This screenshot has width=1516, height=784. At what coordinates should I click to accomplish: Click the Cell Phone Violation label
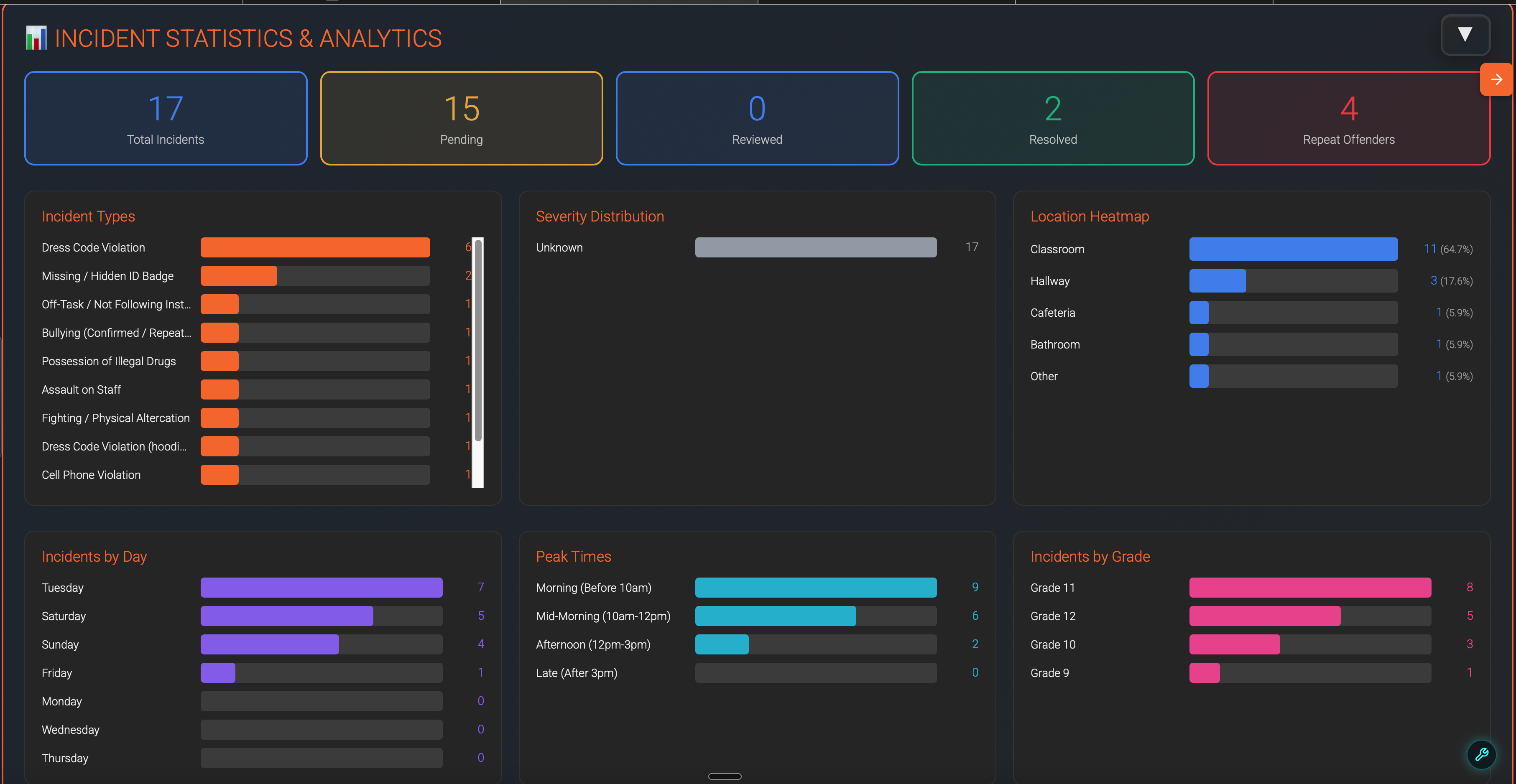[x=91, y=475]
